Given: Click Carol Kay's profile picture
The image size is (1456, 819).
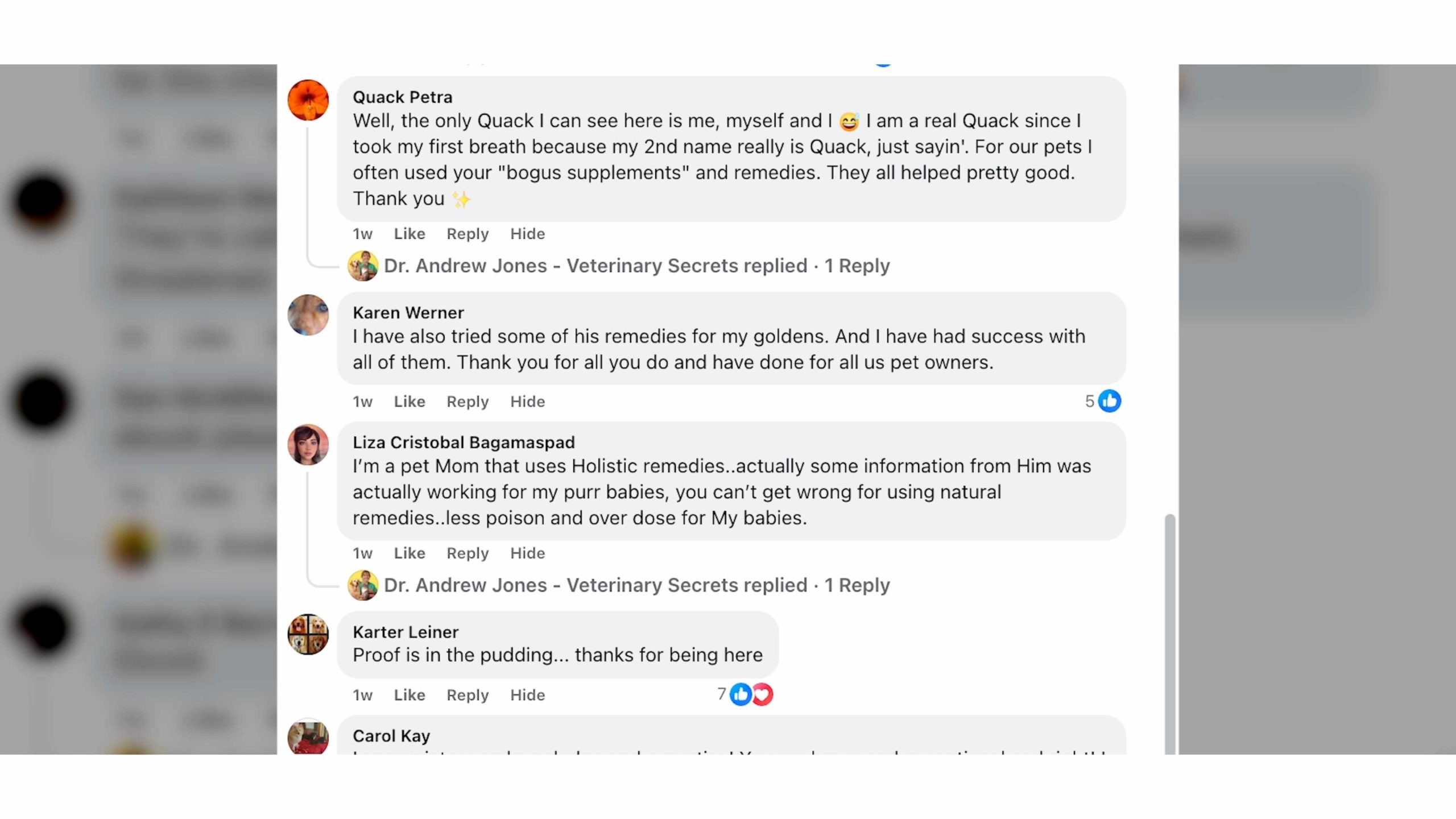Looking at the screenshot, I should (x=308, y=737).
